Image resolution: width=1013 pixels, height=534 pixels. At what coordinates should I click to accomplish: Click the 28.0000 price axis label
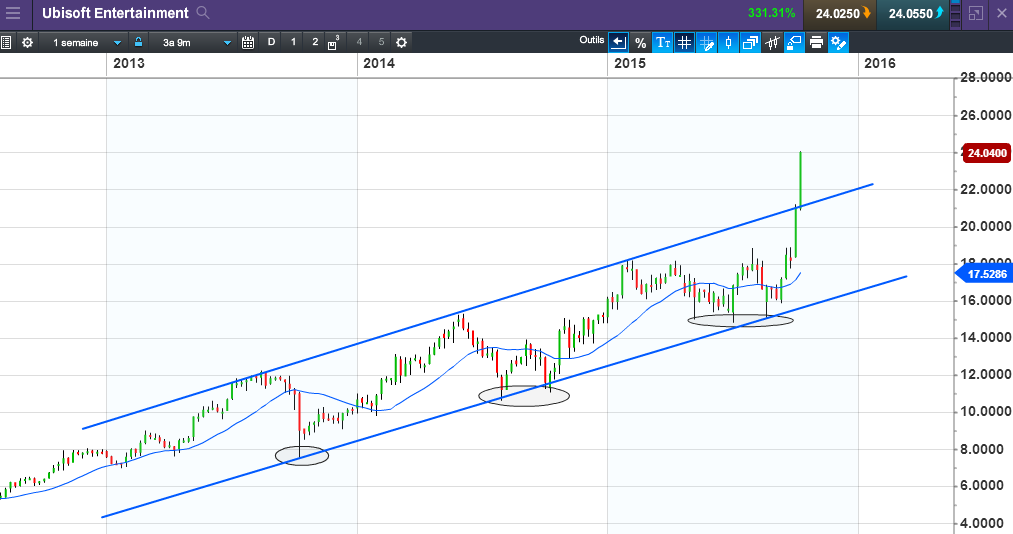(x=985, y=77)
